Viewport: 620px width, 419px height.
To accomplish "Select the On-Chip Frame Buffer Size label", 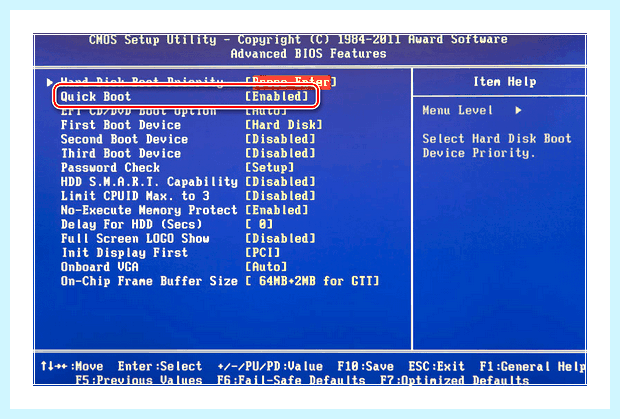I will tap(149, 281).
